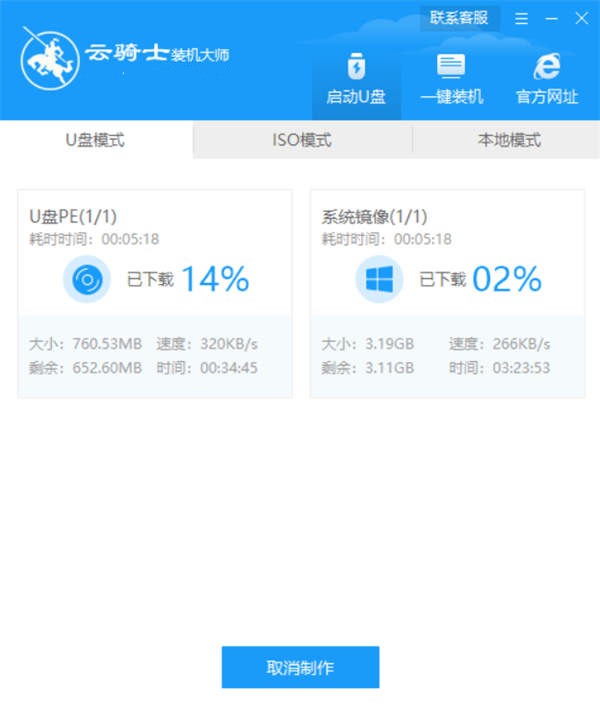Open the hamburger menu icon
The width and height of the screenshot is (600, 722).
pos(521,18)
